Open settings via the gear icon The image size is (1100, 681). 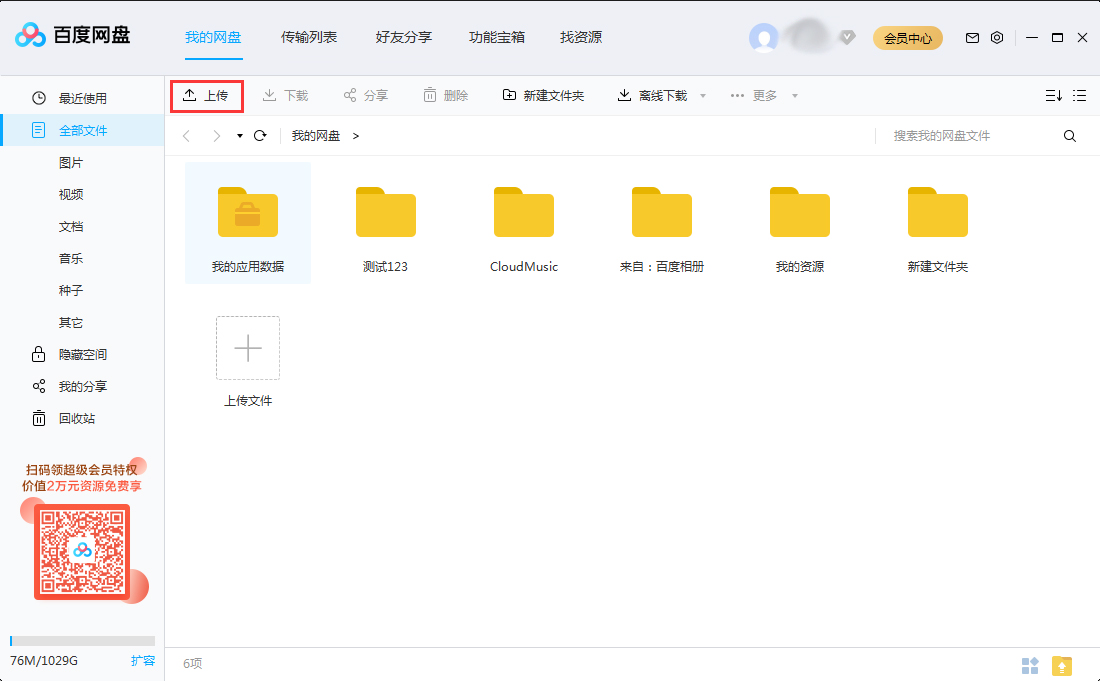pyautogui.click(x=996, y=37)
